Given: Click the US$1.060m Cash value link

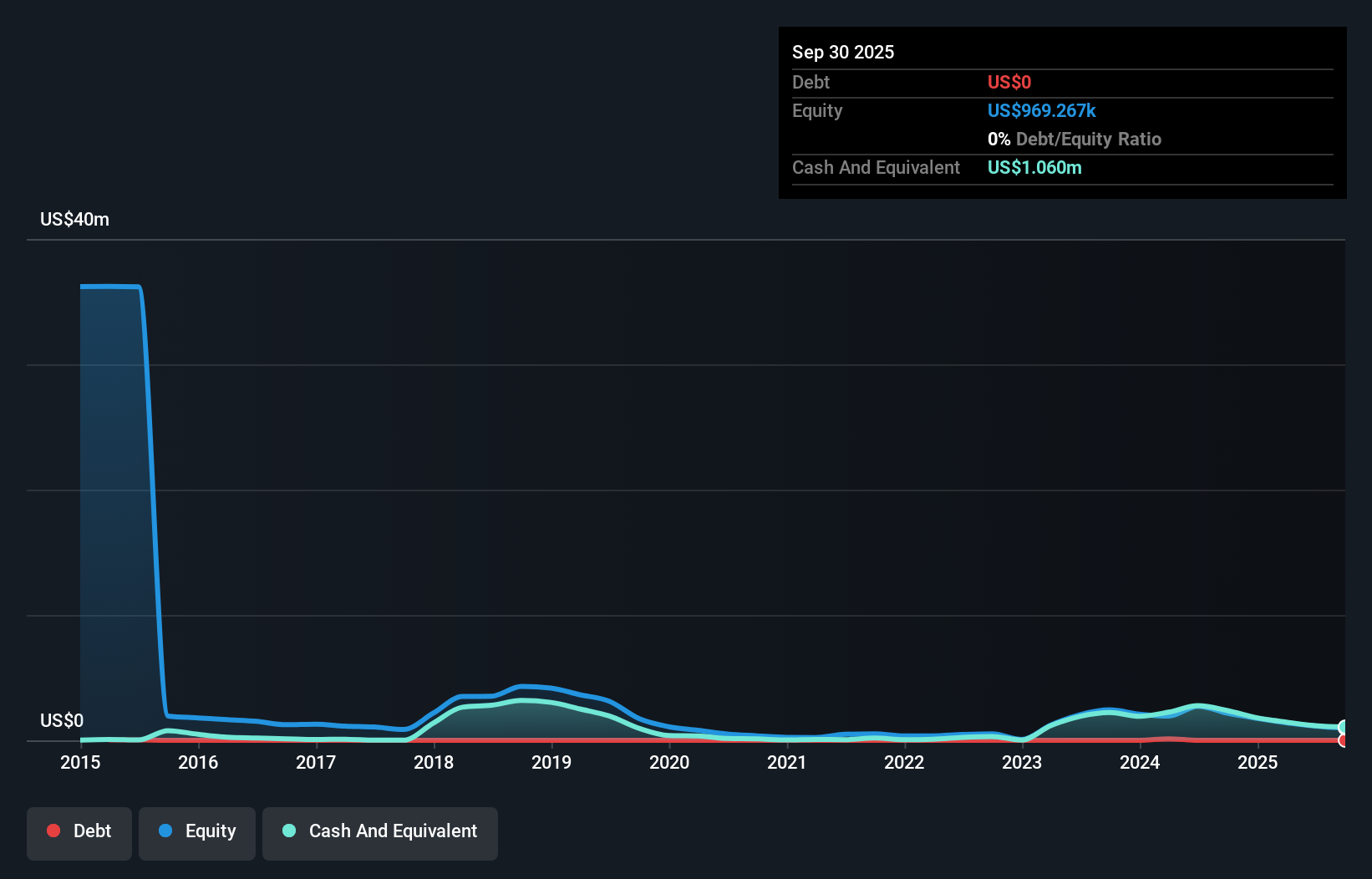Looking at the screenshot, I should click(1034, 167).
